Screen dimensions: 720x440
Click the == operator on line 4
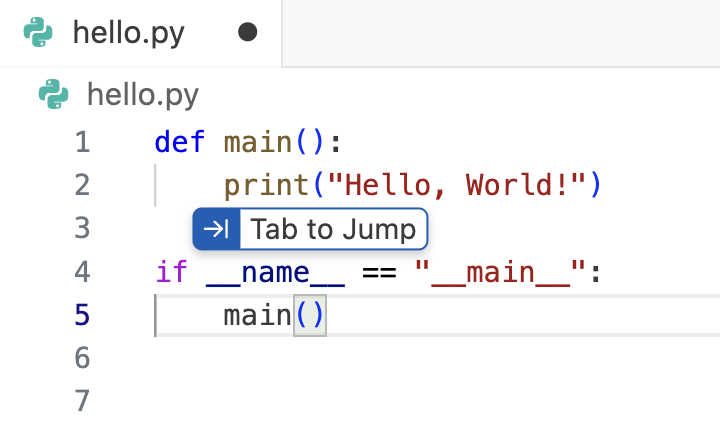tap(379, 273)
